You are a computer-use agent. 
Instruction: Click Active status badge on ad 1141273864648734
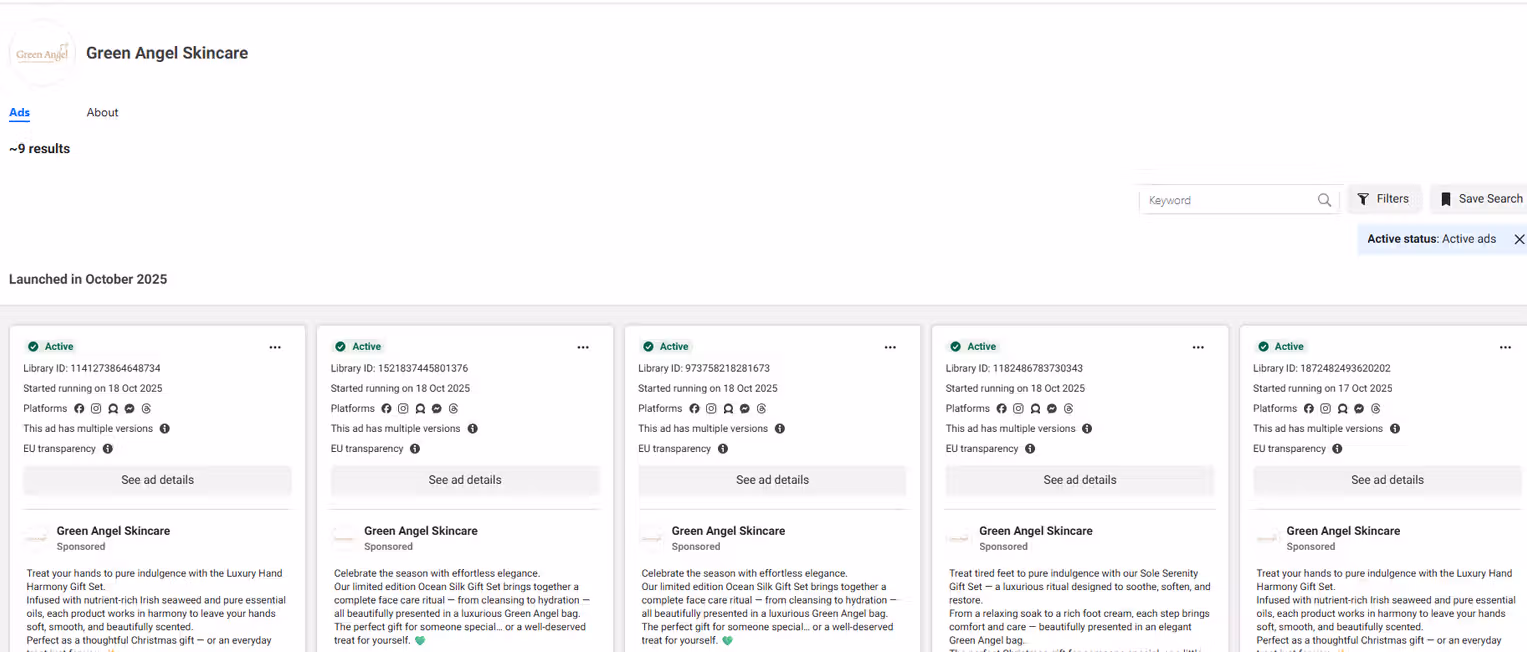tap(50, 347)
